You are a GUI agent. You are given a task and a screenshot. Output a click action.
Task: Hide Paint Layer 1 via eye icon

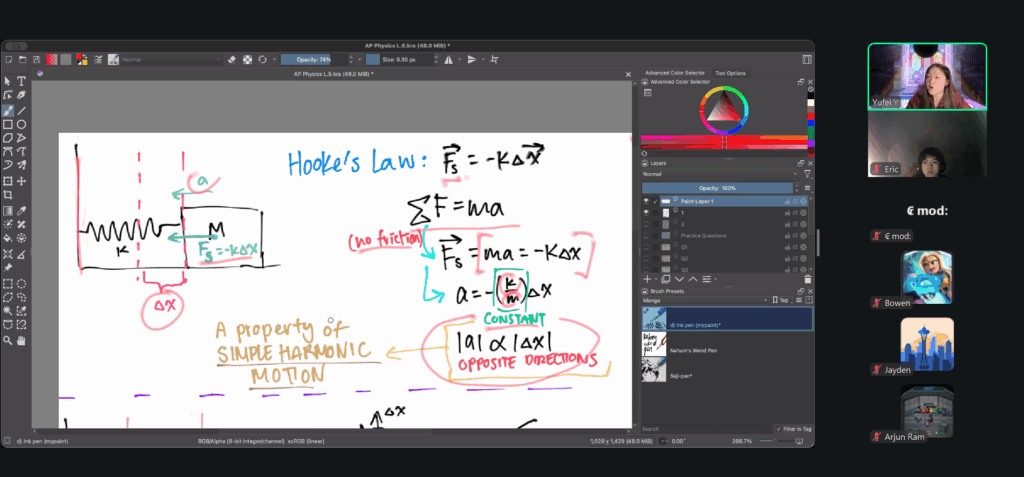click(646, 201)
